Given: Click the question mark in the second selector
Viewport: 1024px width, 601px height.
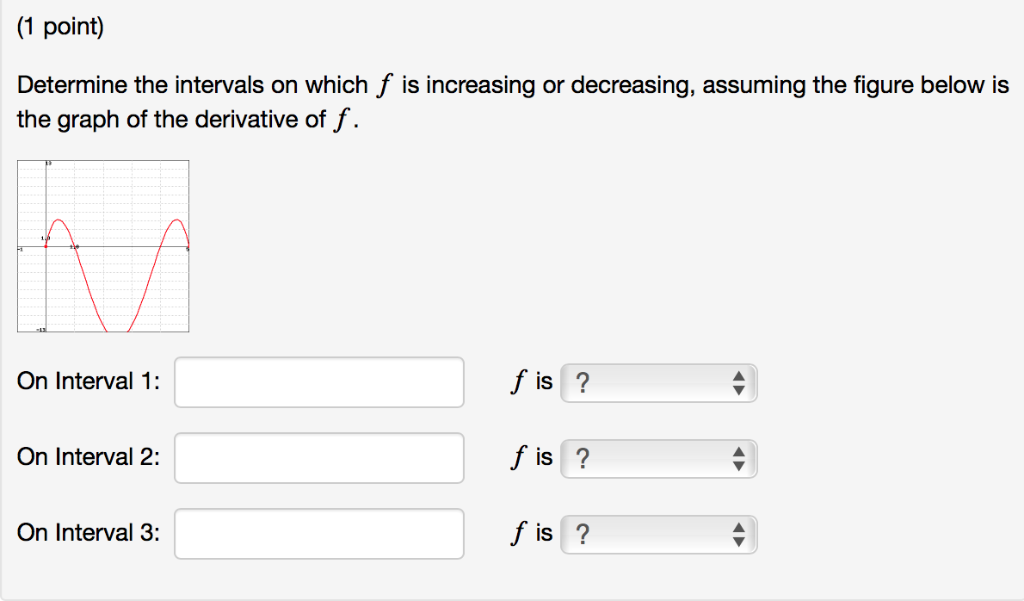Looking at the screenshot, I should coord(582,458).
